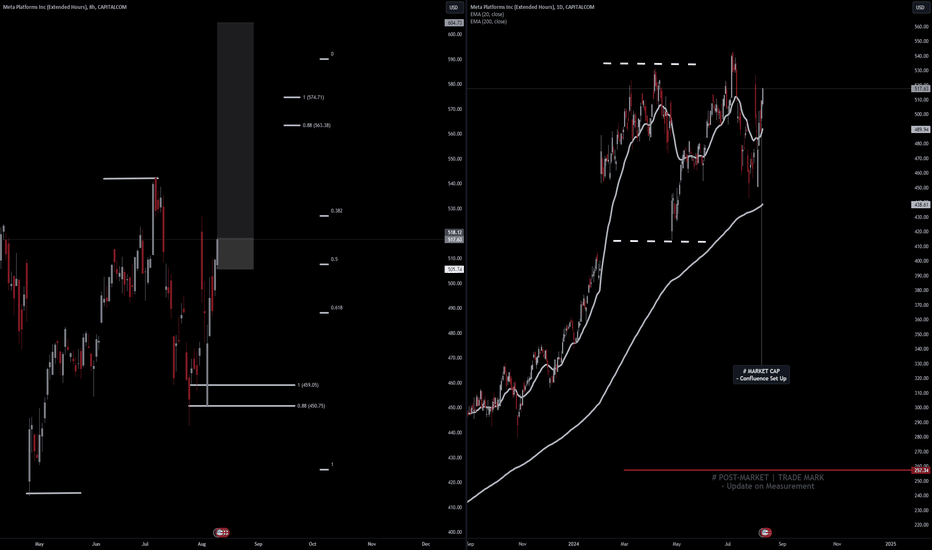The height and width of the screenshot is (550, 932).
Task: Select the Meta Platforms 8h chart title legend
Action: (65, 7)
